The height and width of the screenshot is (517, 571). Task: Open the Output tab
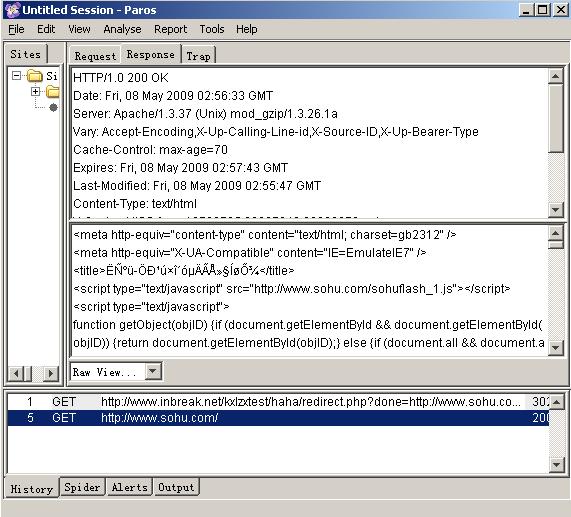(x=176, y=487)
